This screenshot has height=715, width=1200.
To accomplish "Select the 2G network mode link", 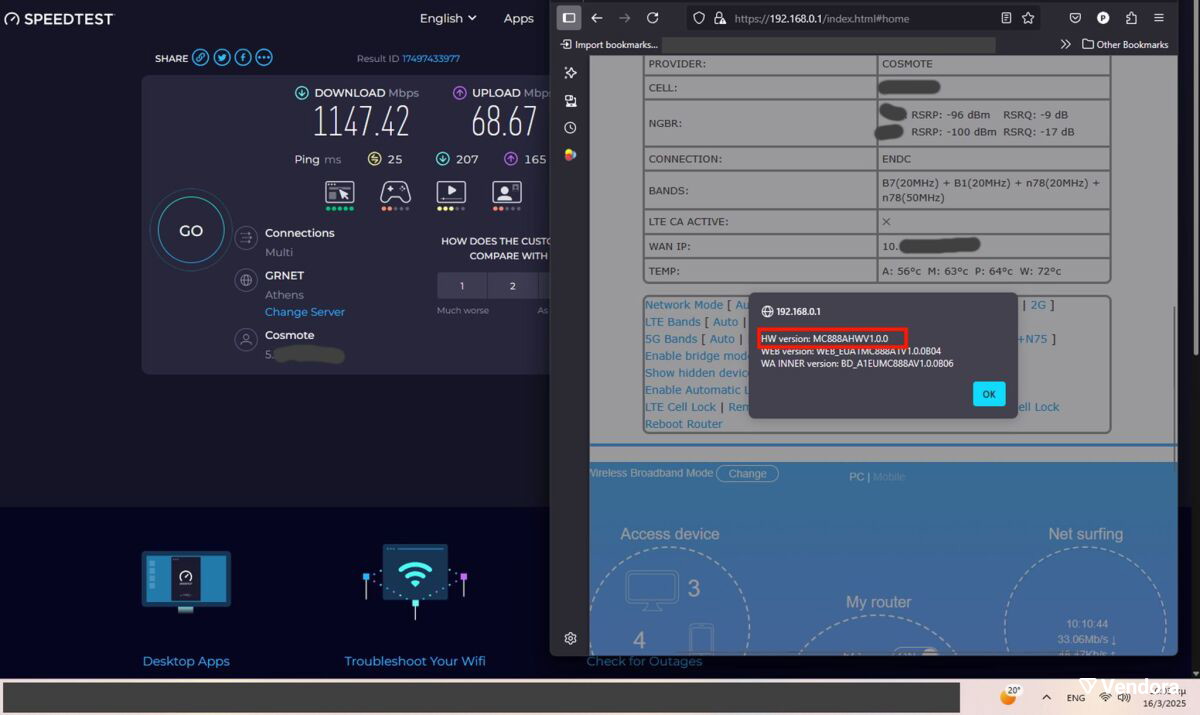I will click(x=1038, y=305).
